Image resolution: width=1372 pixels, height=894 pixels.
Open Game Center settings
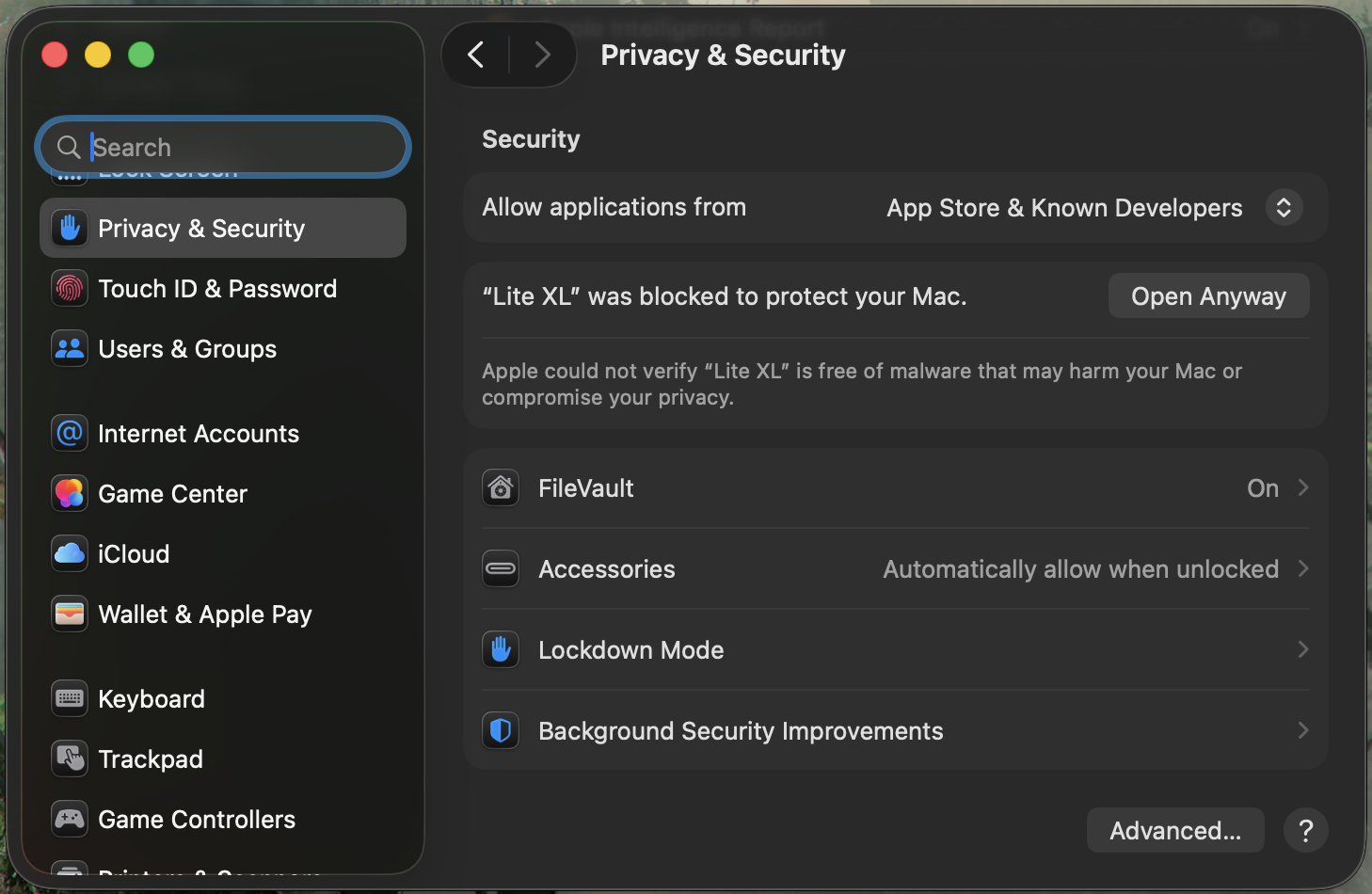coord(223,493)
